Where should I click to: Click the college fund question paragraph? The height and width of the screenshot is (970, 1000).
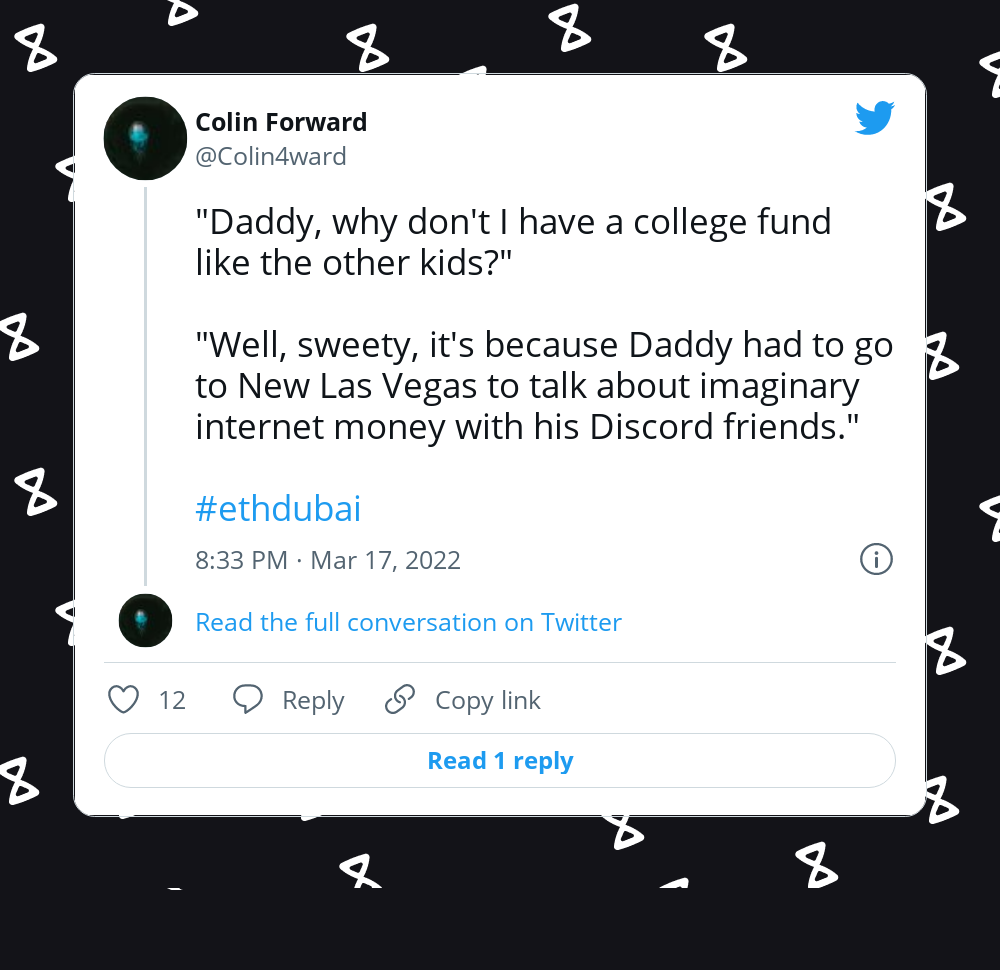(x=513, y=241)
